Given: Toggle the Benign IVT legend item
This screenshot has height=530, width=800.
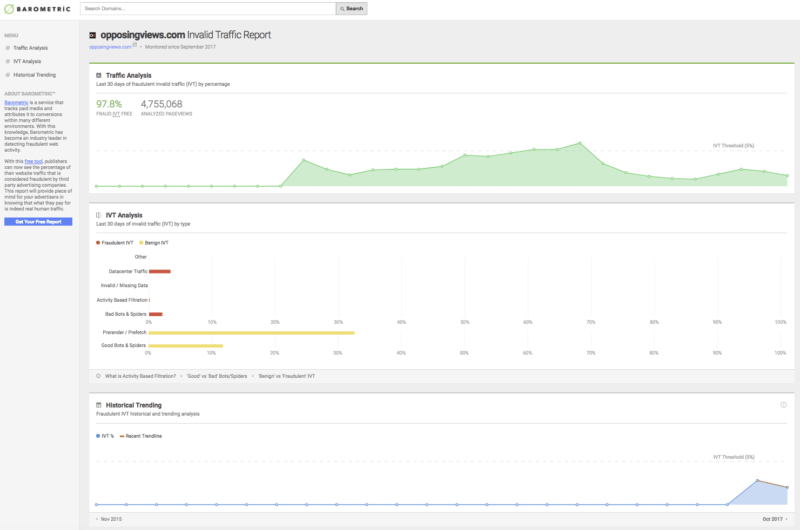Looking at the screenshot, I should click(154, 243).
